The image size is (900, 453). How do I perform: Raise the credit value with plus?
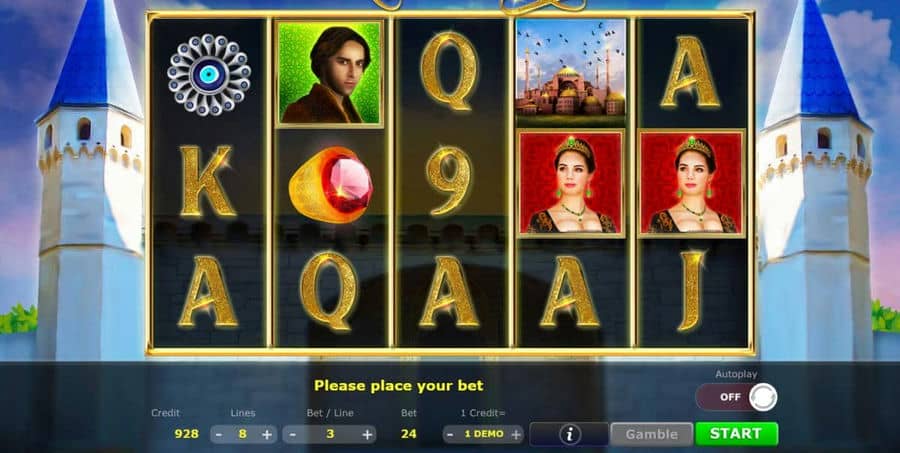[516, 434]
